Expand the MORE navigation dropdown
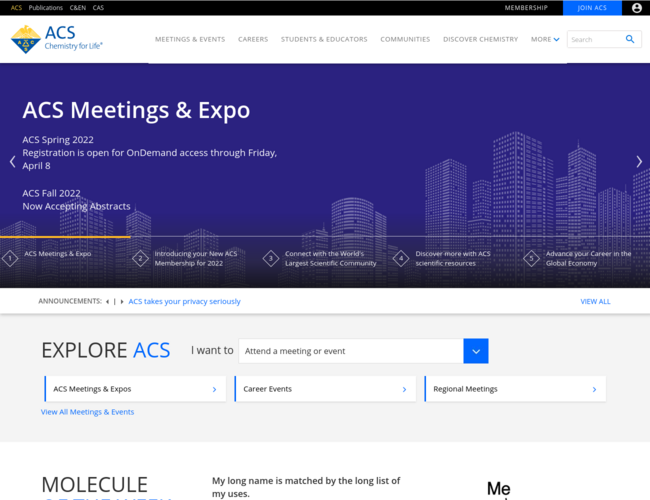 tap(545, 39)
